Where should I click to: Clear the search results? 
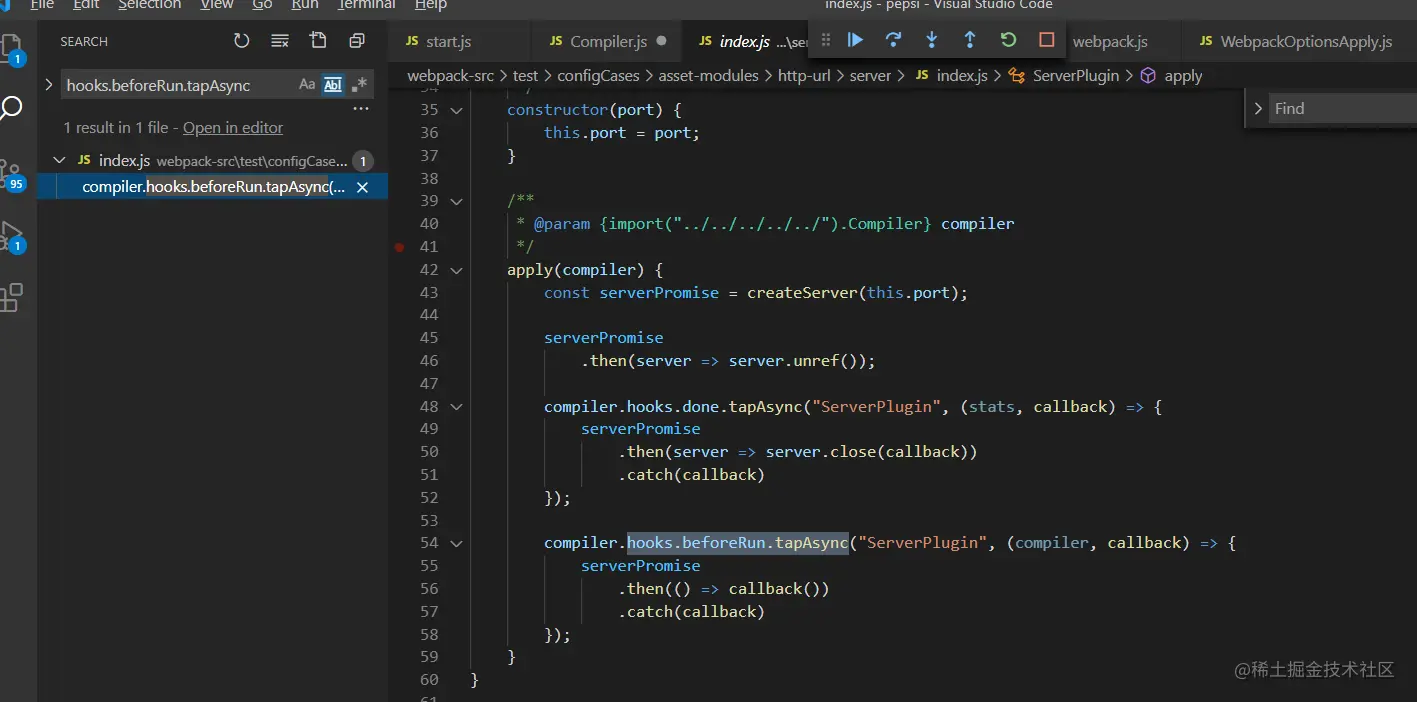(280, 41)
